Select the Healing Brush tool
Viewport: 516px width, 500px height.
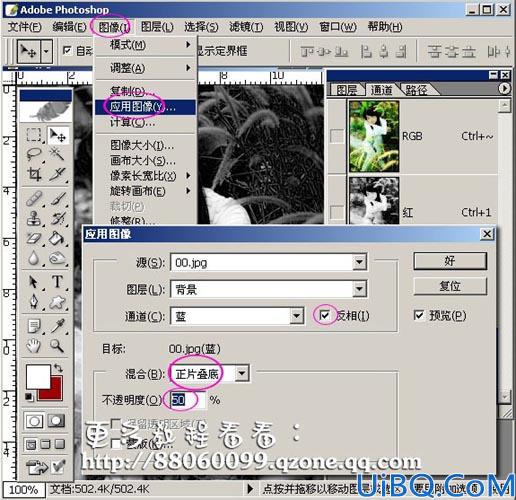(34, 199)
